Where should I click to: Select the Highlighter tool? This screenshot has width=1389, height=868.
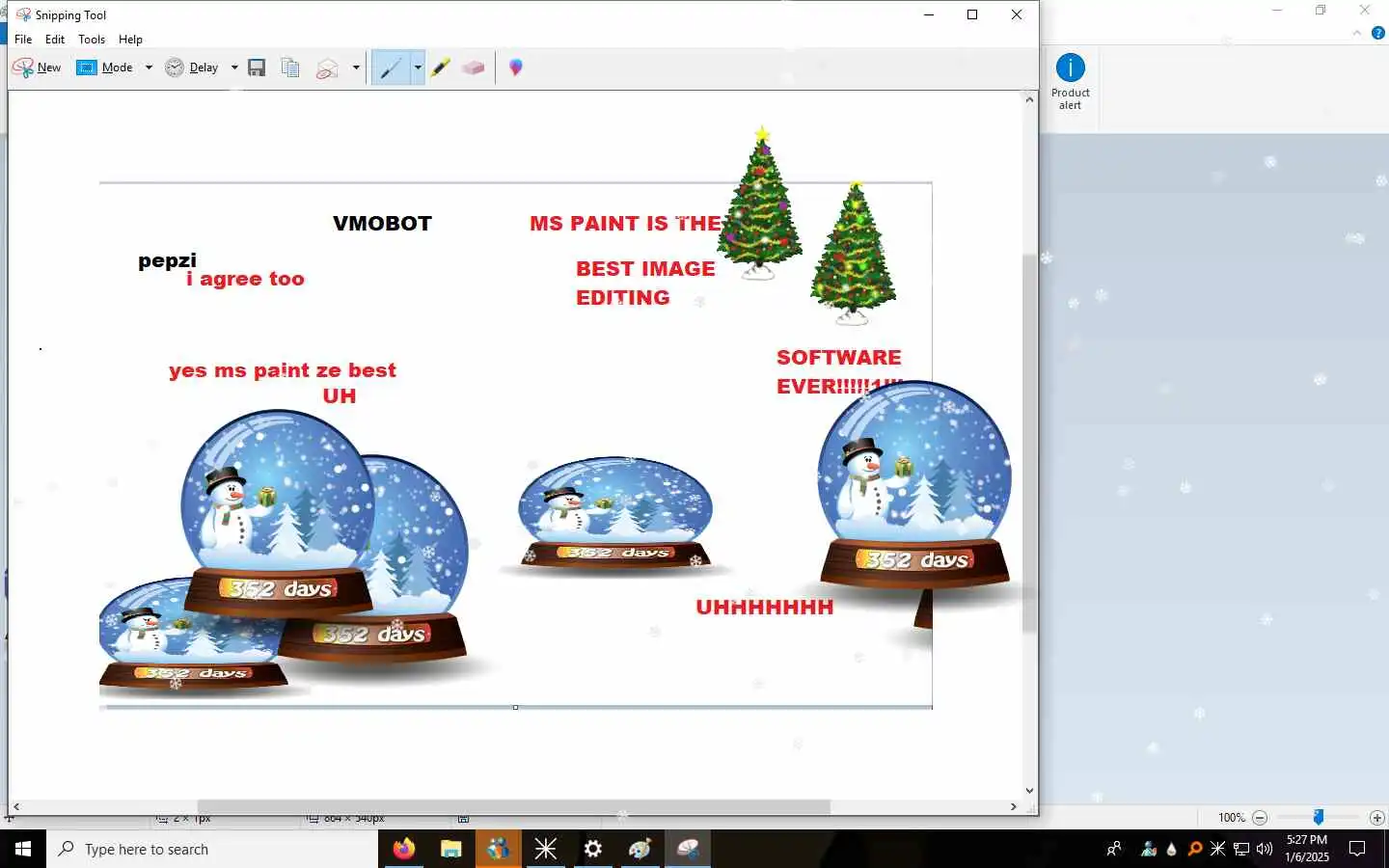(441, 68)
